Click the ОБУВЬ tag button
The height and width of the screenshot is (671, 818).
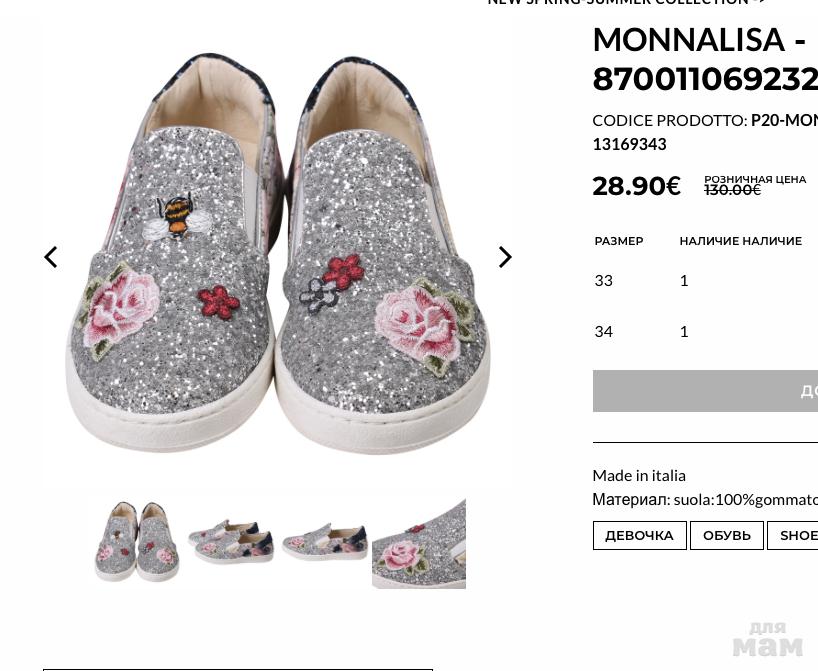pos(726,535)
